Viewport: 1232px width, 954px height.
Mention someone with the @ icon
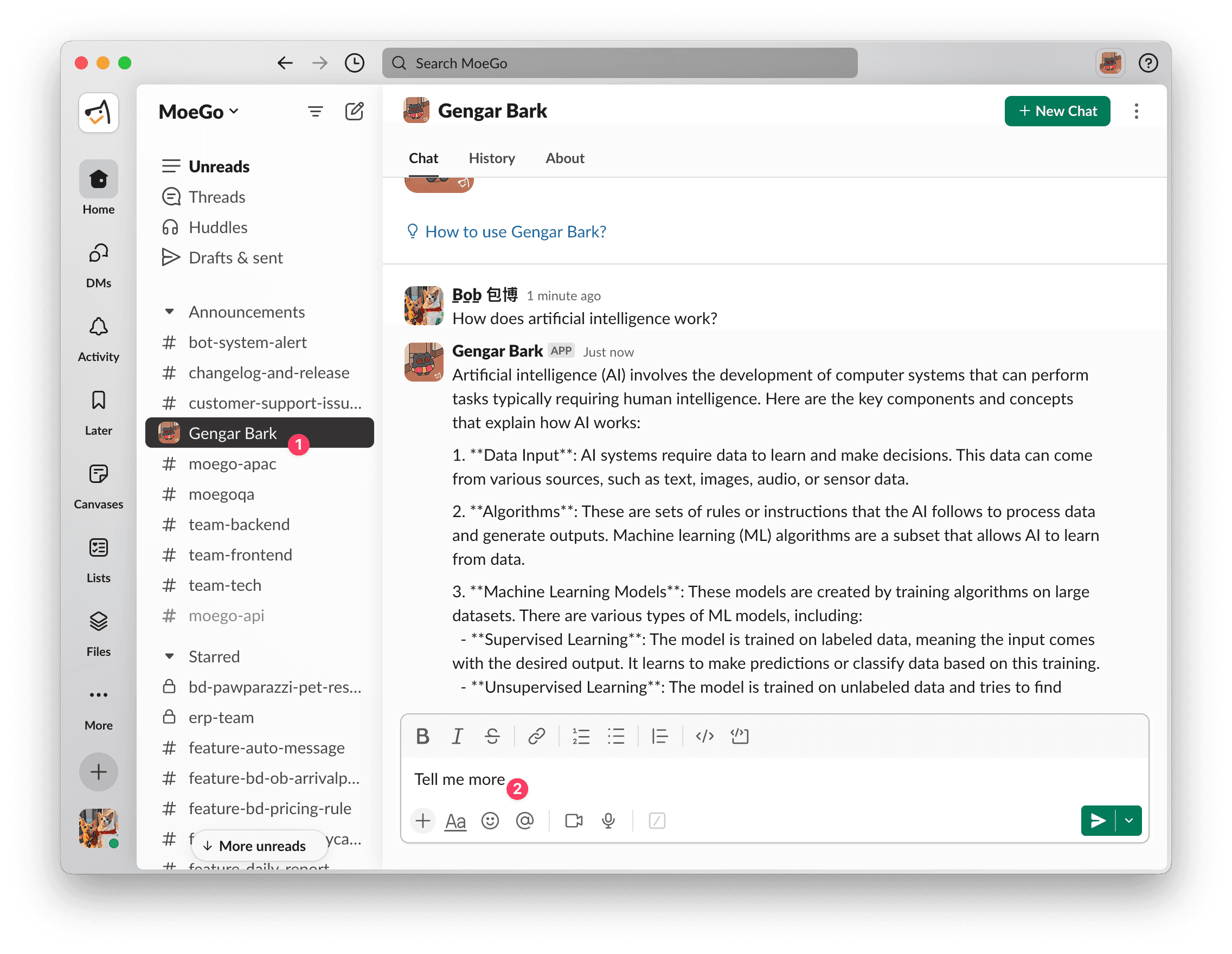(524, 821)
